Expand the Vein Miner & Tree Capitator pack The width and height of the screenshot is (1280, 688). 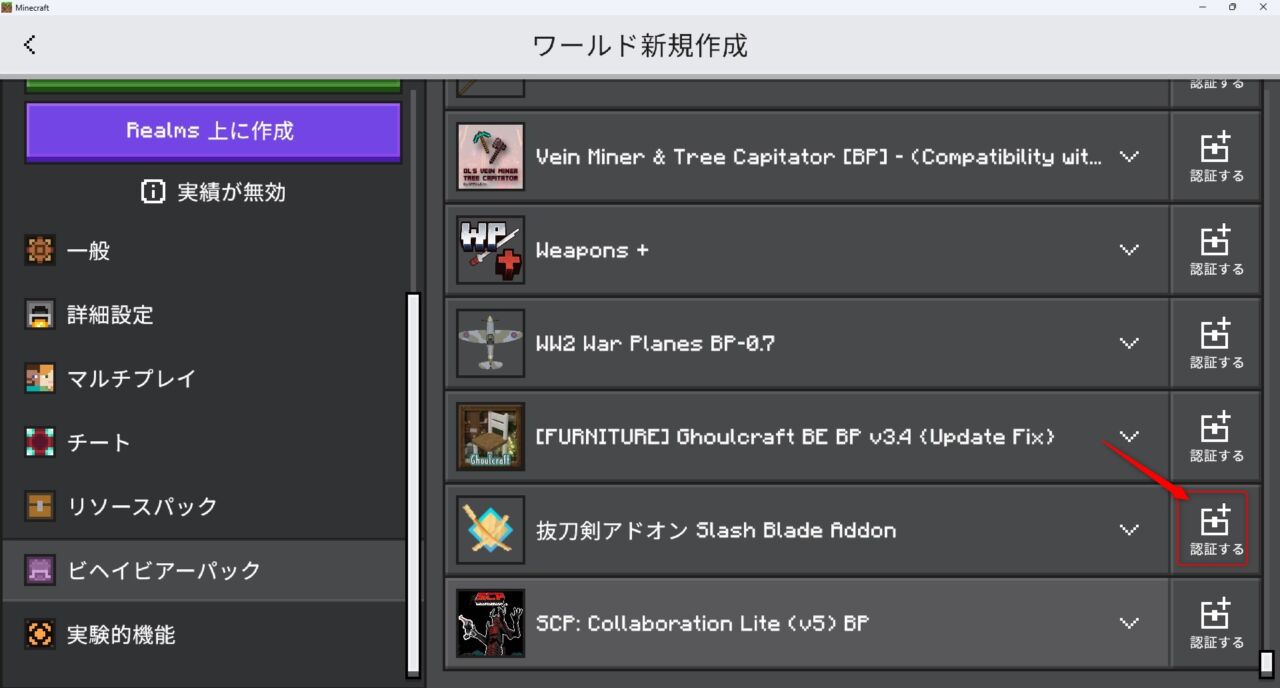coord(1129,157)
